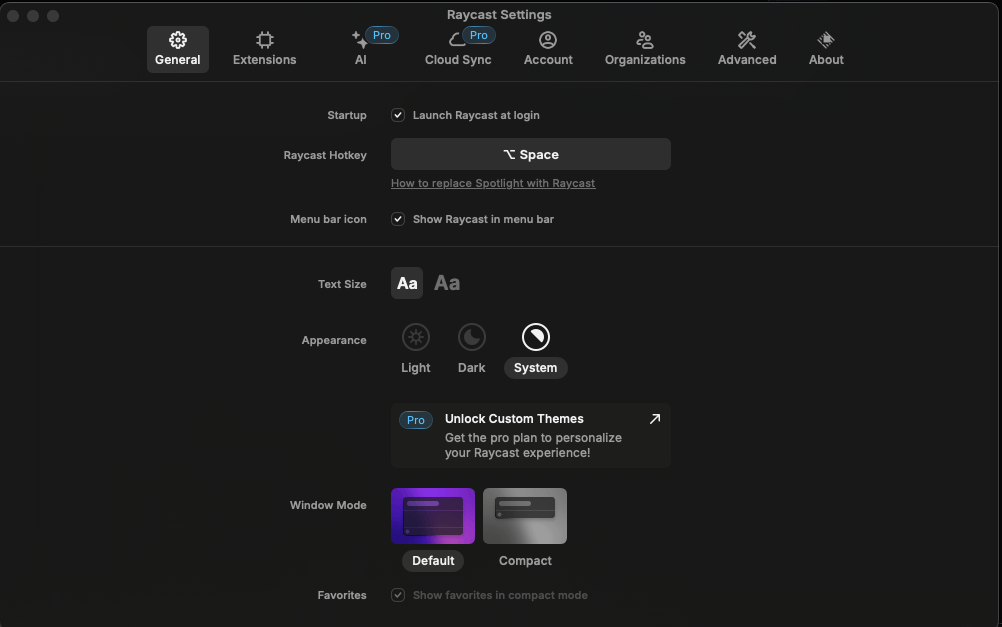Open the AI settings tab
This screenshot has width=1002, height=627.
360,49
